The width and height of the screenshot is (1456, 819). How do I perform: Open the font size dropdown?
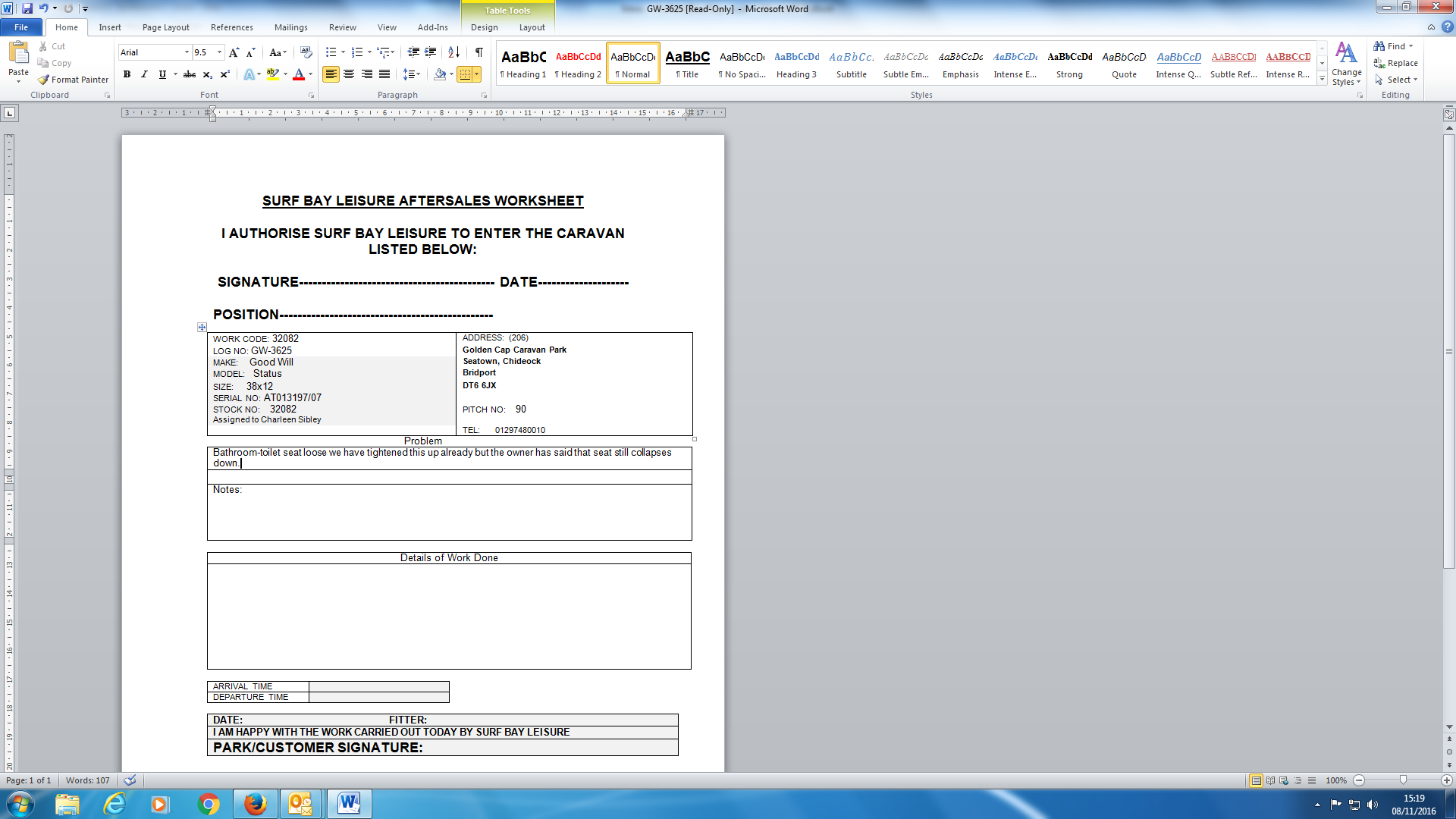click(x=220, y=52)
